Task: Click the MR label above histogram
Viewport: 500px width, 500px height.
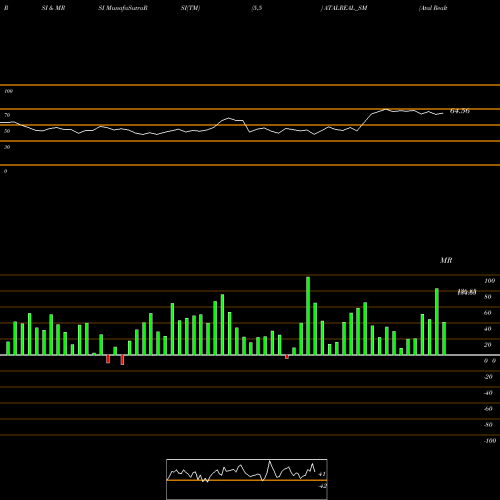Action: point(446,260)
